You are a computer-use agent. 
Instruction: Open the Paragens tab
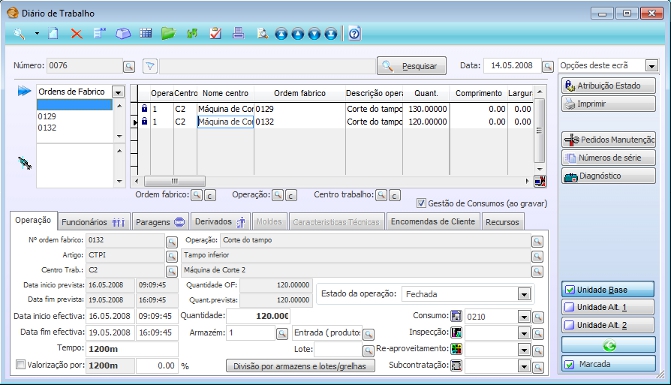[160, 222]
